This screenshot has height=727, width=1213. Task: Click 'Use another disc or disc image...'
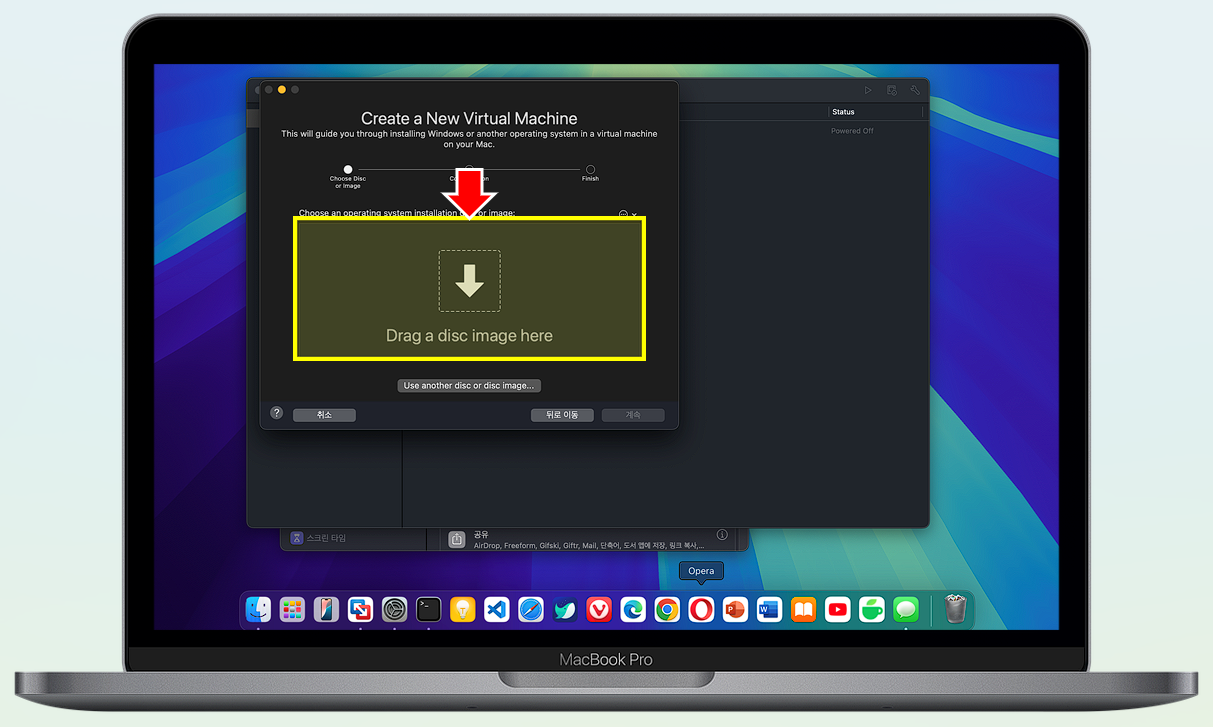click(x=468, y=385)
